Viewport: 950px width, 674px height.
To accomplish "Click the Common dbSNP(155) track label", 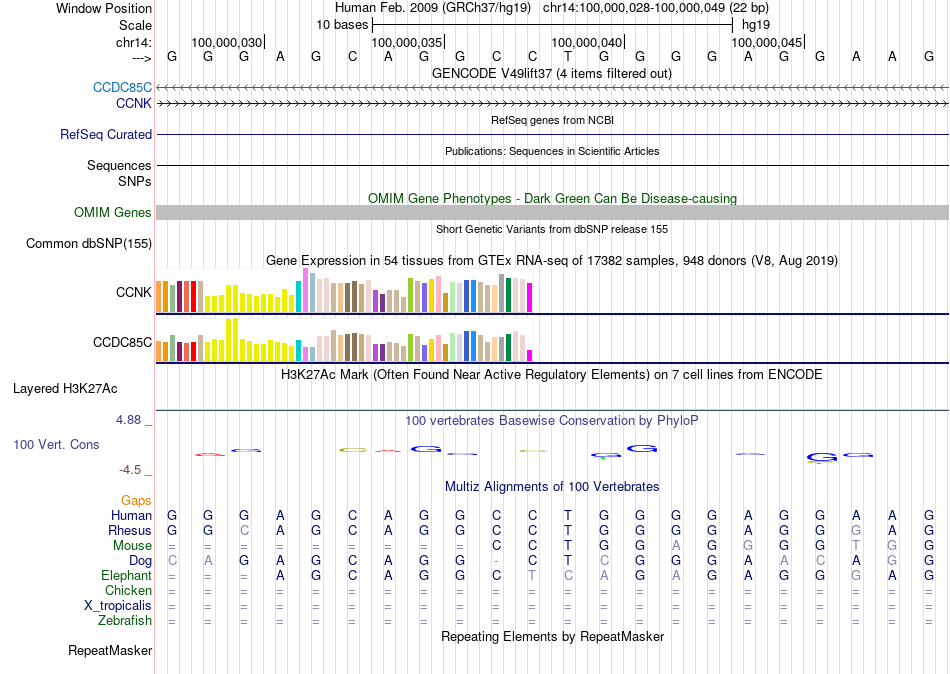I will tap(89, 244).
